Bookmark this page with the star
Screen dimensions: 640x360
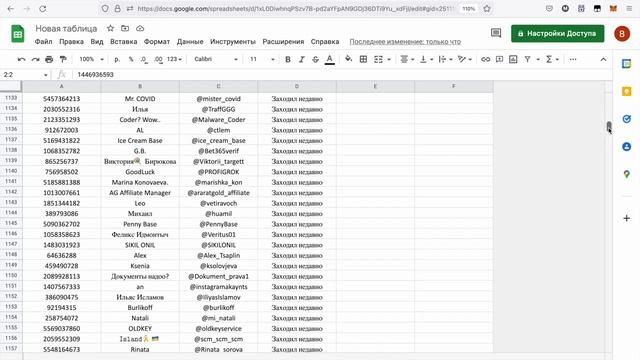(x=487, y=9)
